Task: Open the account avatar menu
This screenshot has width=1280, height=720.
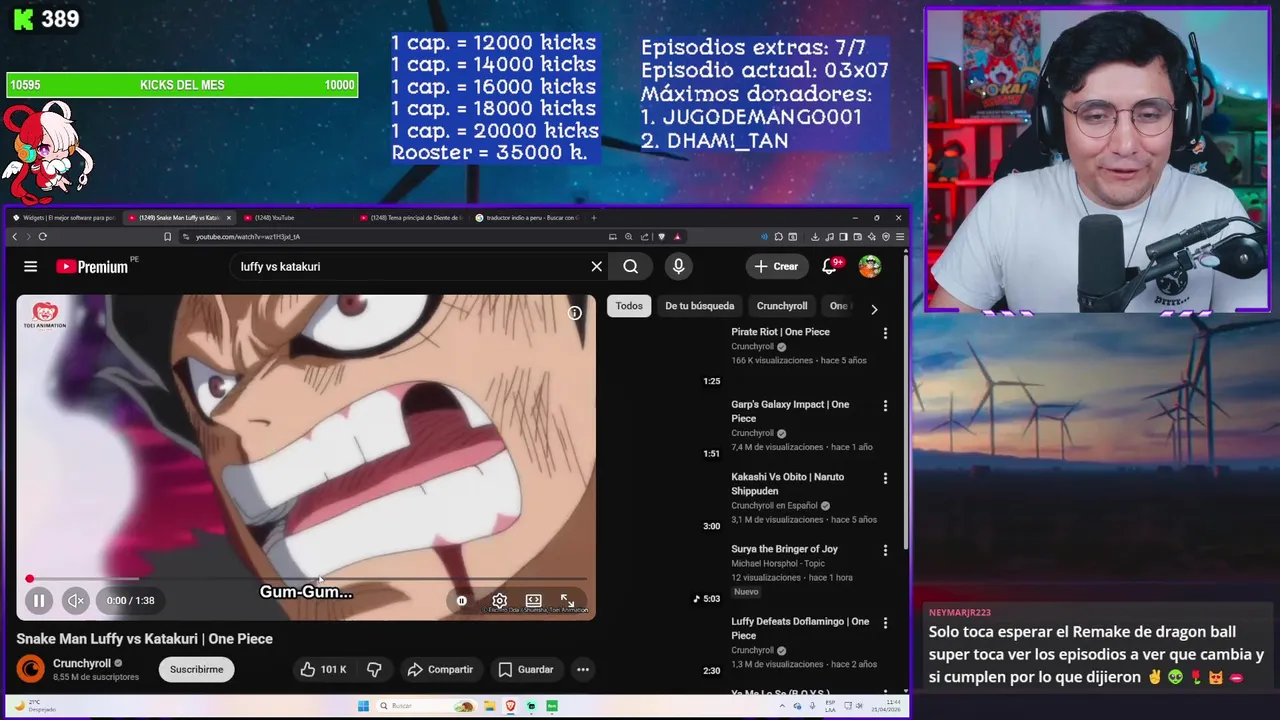Action: pos(870,266)
